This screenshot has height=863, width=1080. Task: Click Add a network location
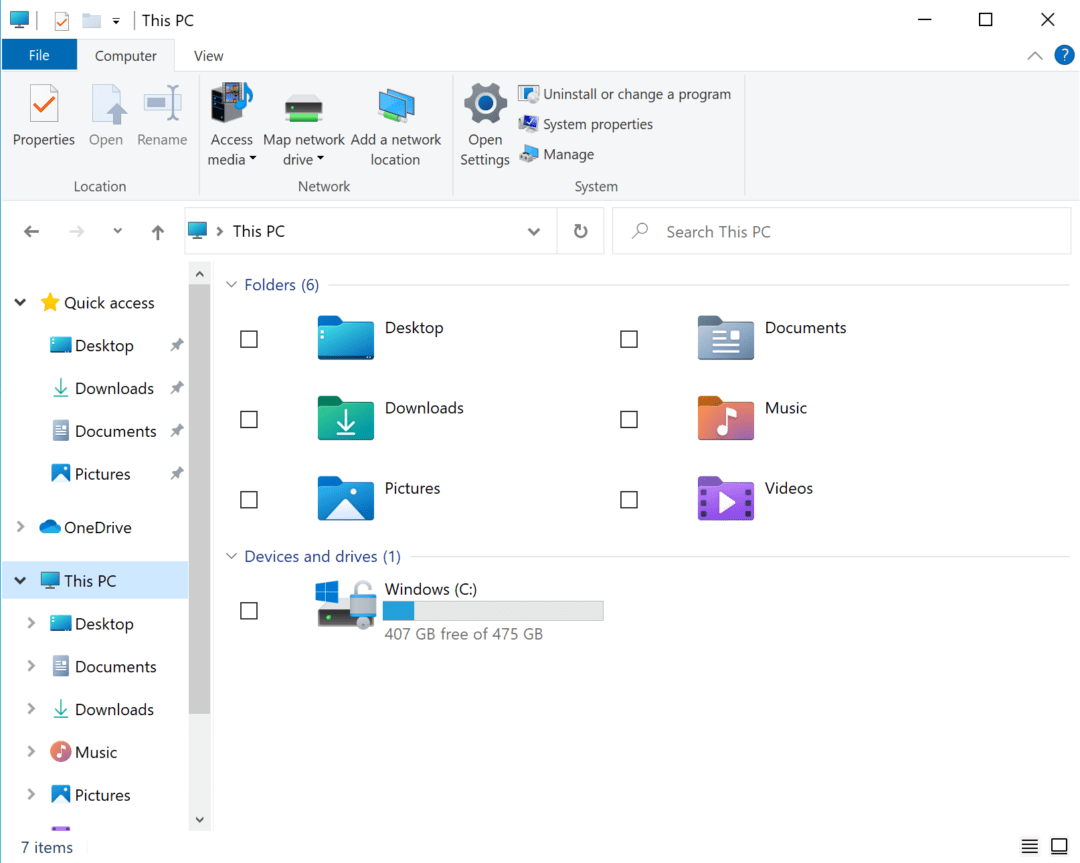pyautogui.click(x=396, y=120)
